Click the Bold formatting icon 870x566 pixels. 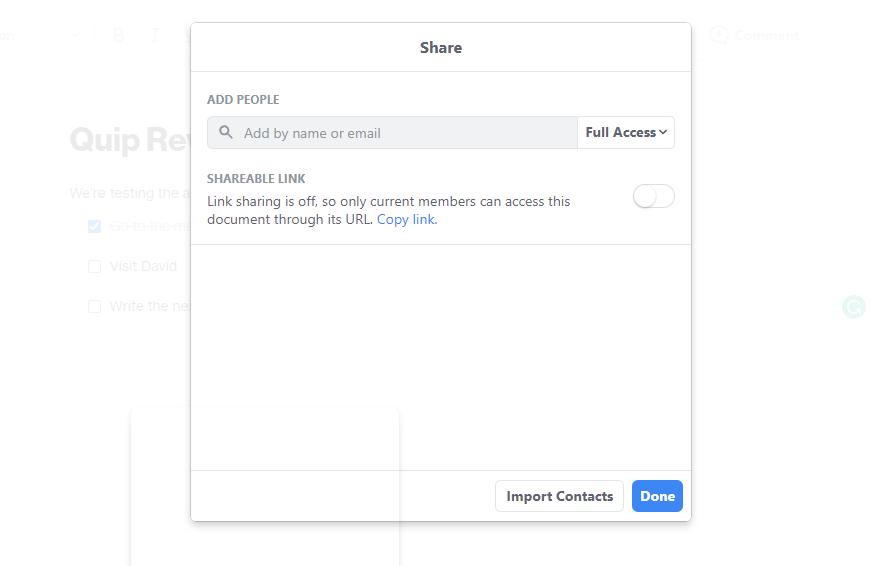(119, 35)
